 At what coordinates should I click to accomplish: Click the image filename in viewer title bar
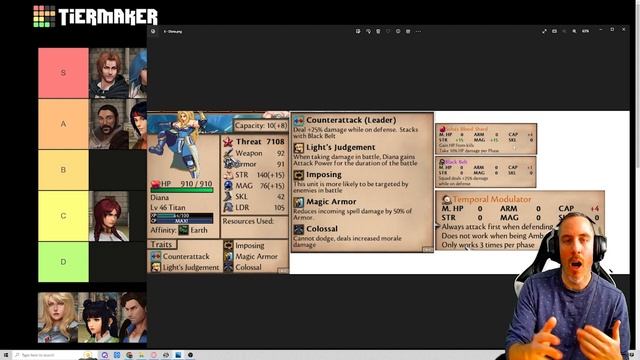pos(173,31)
